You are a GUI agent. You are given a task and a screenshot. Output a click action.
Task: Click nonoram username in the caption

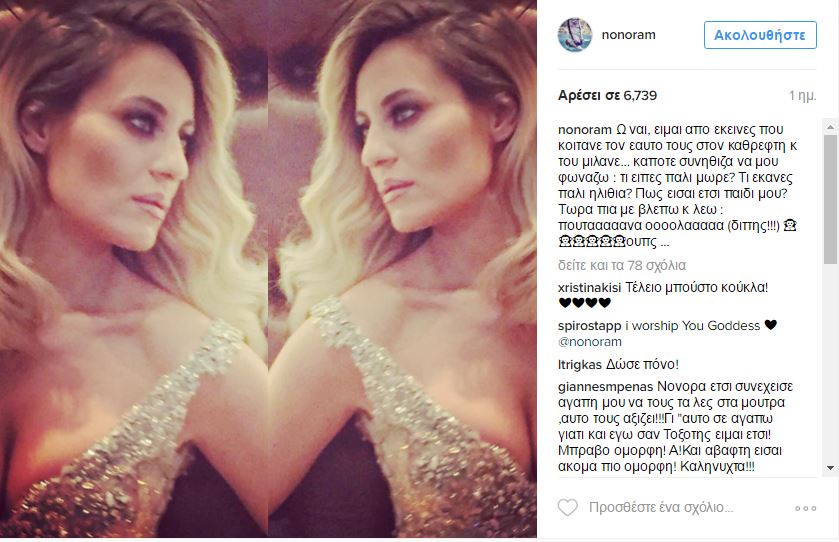click(584, 130)
